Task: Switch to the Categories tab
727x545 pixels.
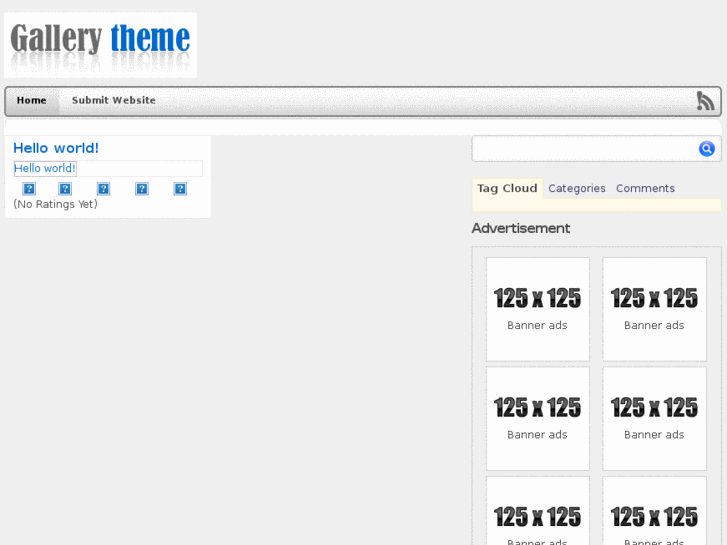Action: click(x=577, y=188)
